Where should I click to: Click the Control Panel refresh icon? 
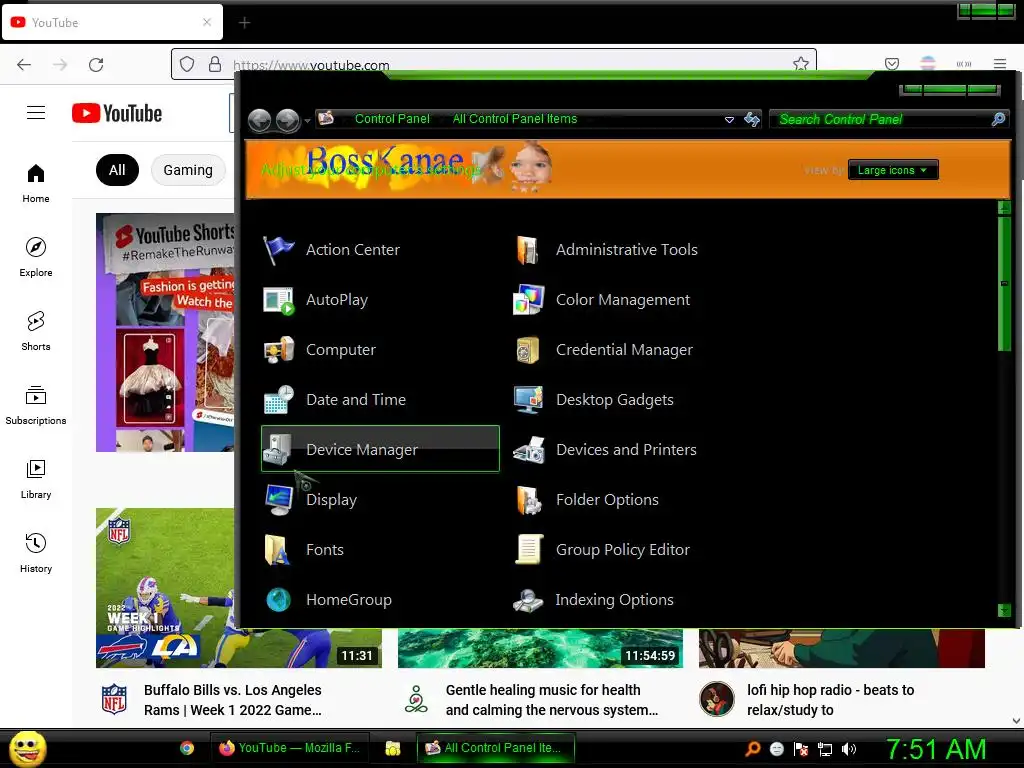tap(752, 119)
